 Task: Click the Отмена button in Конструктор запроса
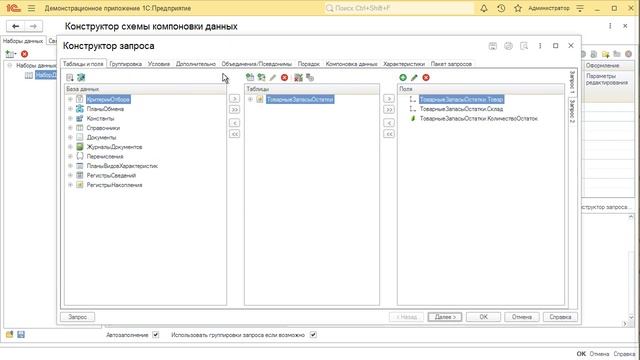tap(522, 317)
